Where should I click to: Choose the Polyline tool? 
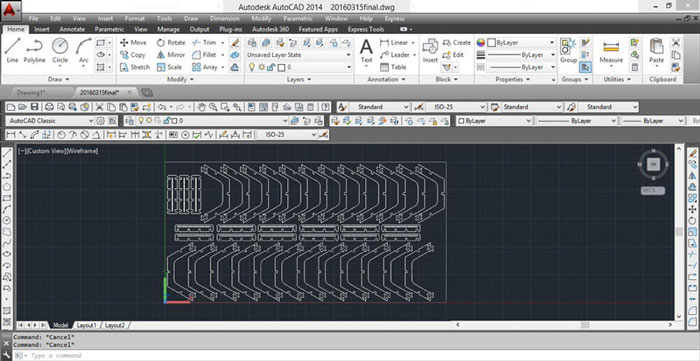tap(34, 50)
